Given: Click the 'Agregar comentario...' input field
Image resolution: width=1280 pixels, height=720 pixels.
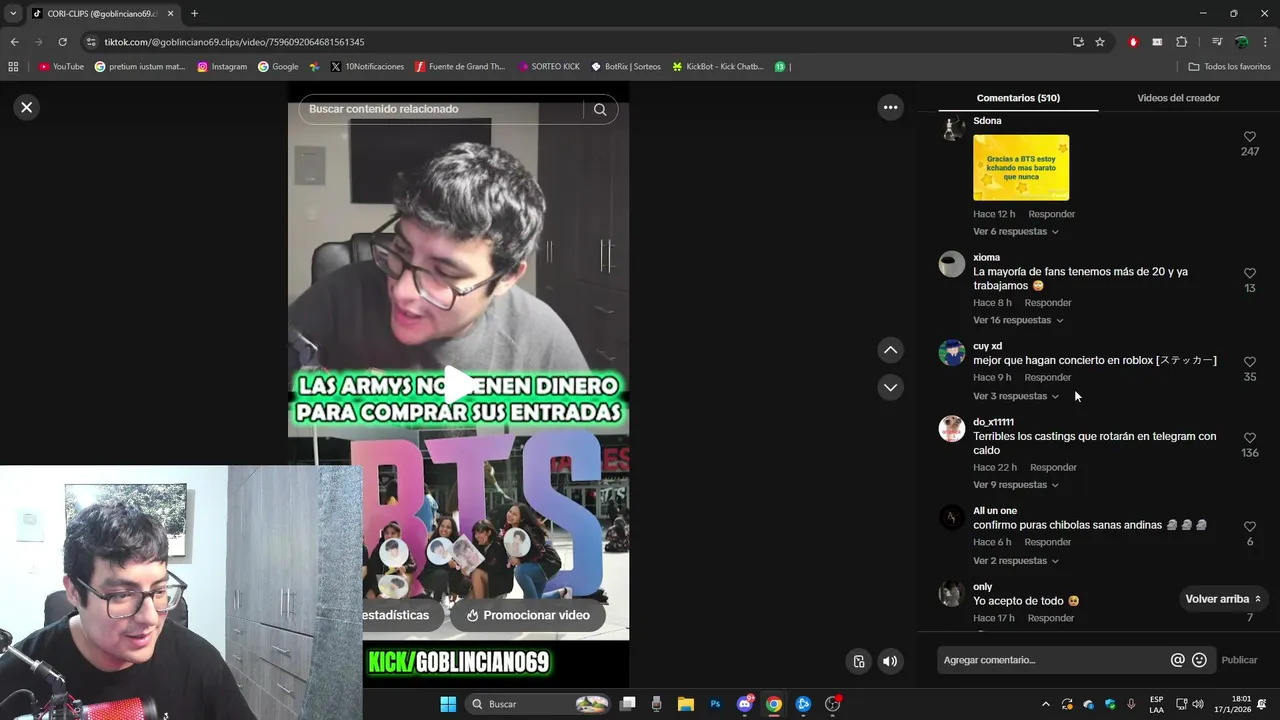Looking at the screenshot, I should 1052,660.
